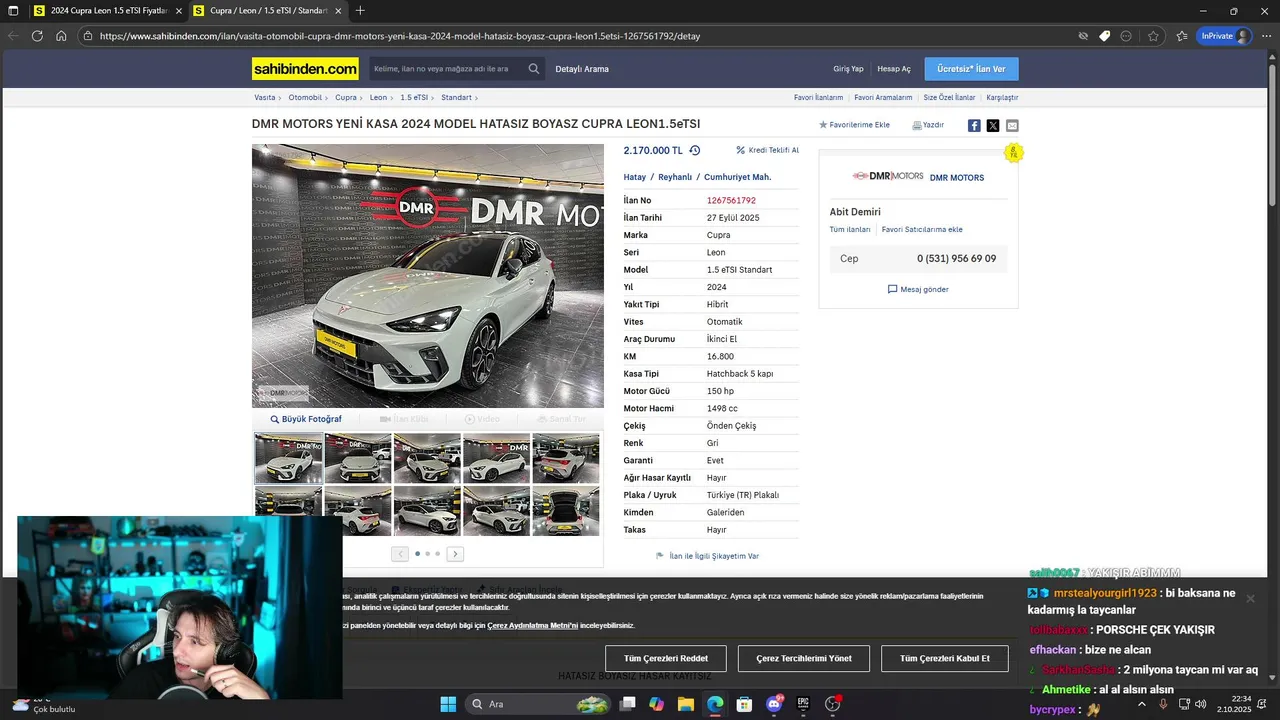Image resolution: width=1280 pixels, height=720 pixels.
Task: Click Giriş Yap
Action: pyautogui.click(x=848, y=69)
